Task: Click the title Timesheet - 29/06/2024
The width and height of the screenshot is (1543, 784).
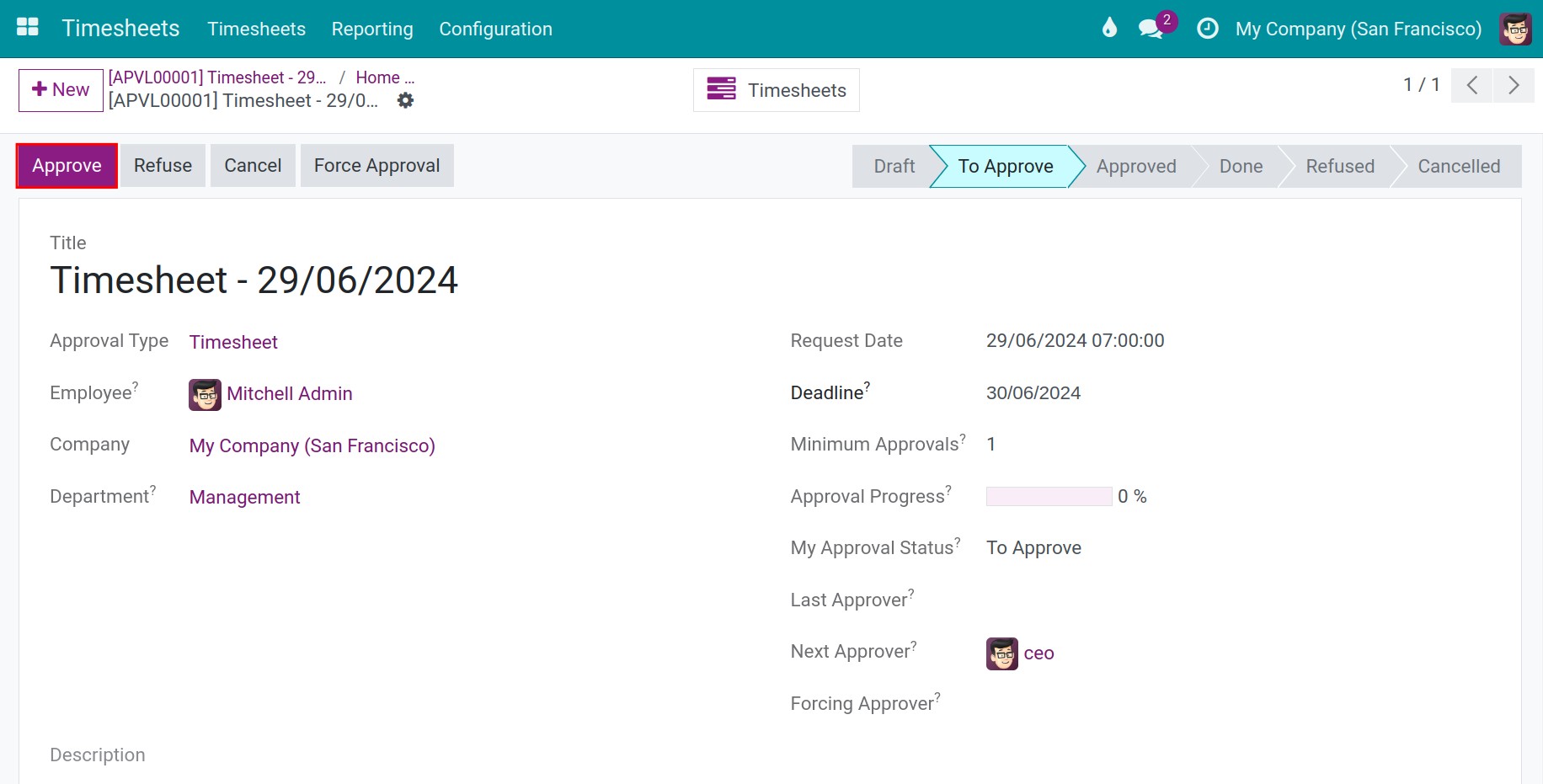Action: pos(254,280)
